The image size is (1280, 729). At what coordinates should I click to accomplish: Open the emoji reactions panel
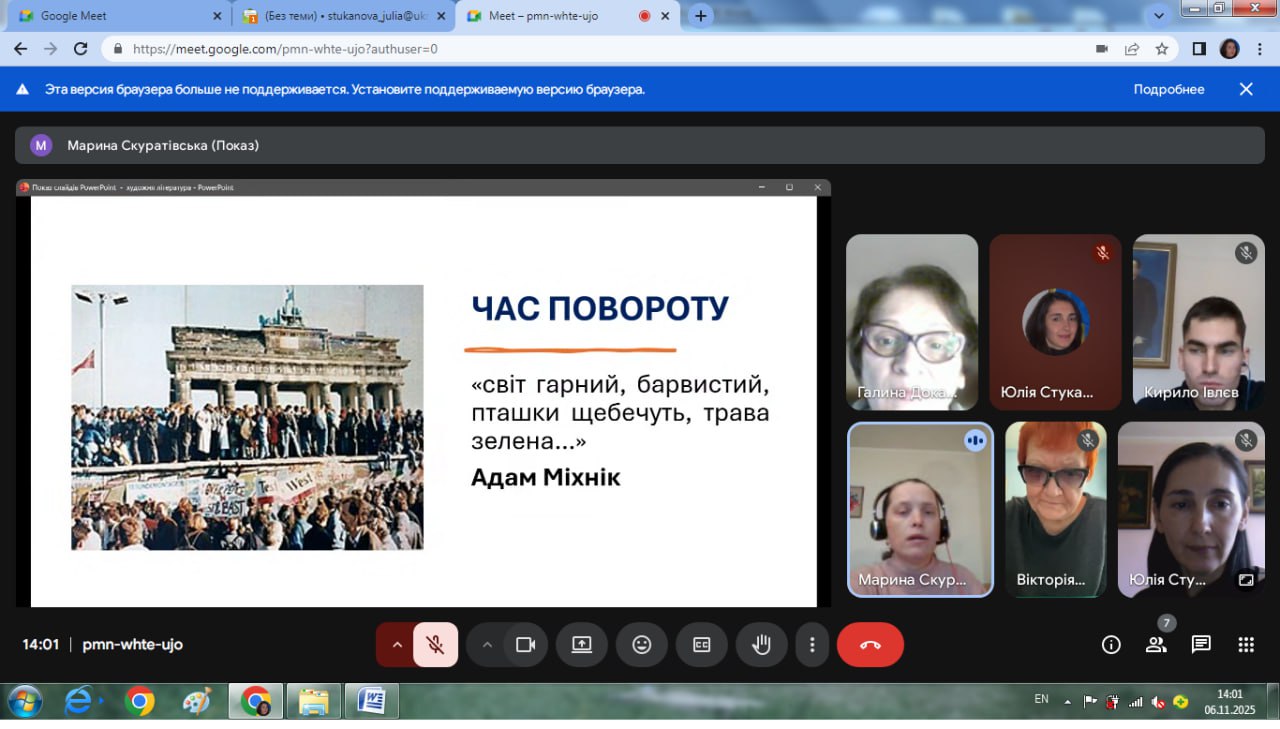[641, 645]
